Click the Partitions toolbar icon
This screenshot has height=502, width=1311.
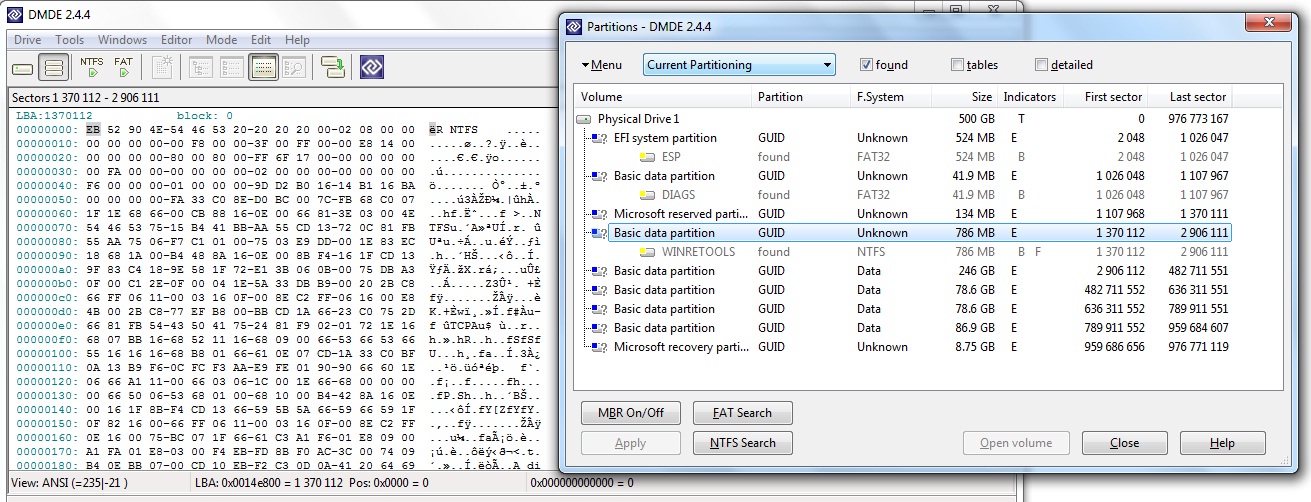(x=54, y=67)
